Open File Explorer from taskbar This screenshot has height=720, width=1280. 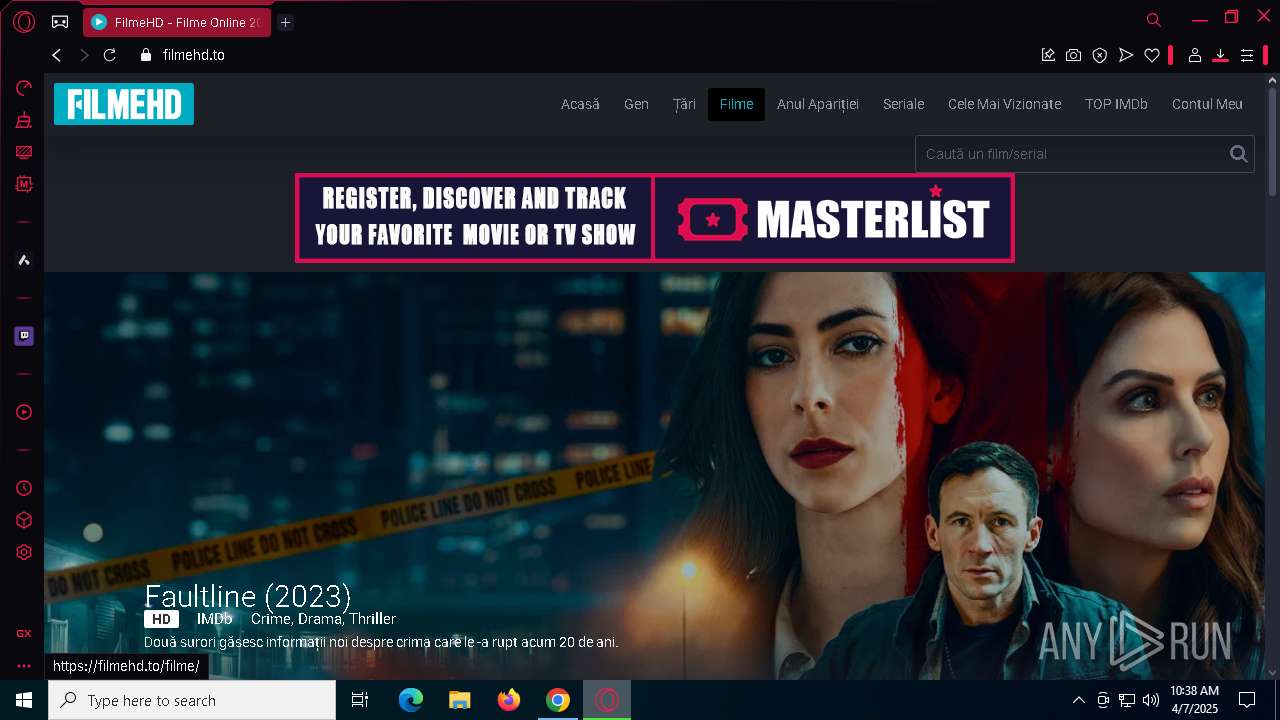click(460, 700)
